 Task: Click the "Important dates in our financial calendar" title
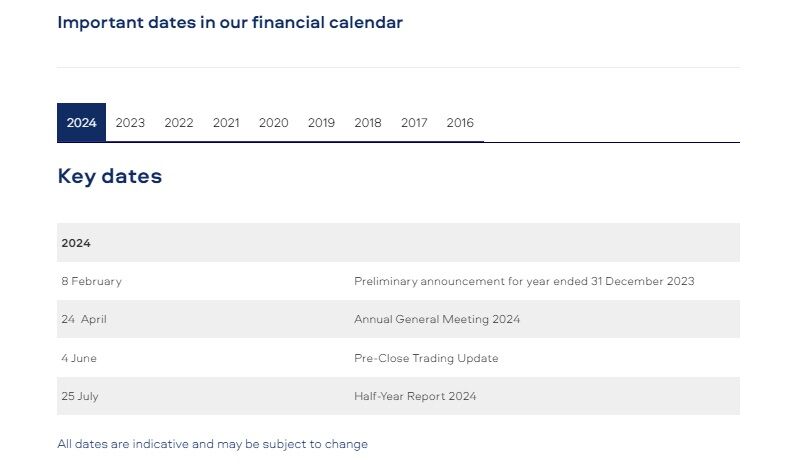click(230, 22)
